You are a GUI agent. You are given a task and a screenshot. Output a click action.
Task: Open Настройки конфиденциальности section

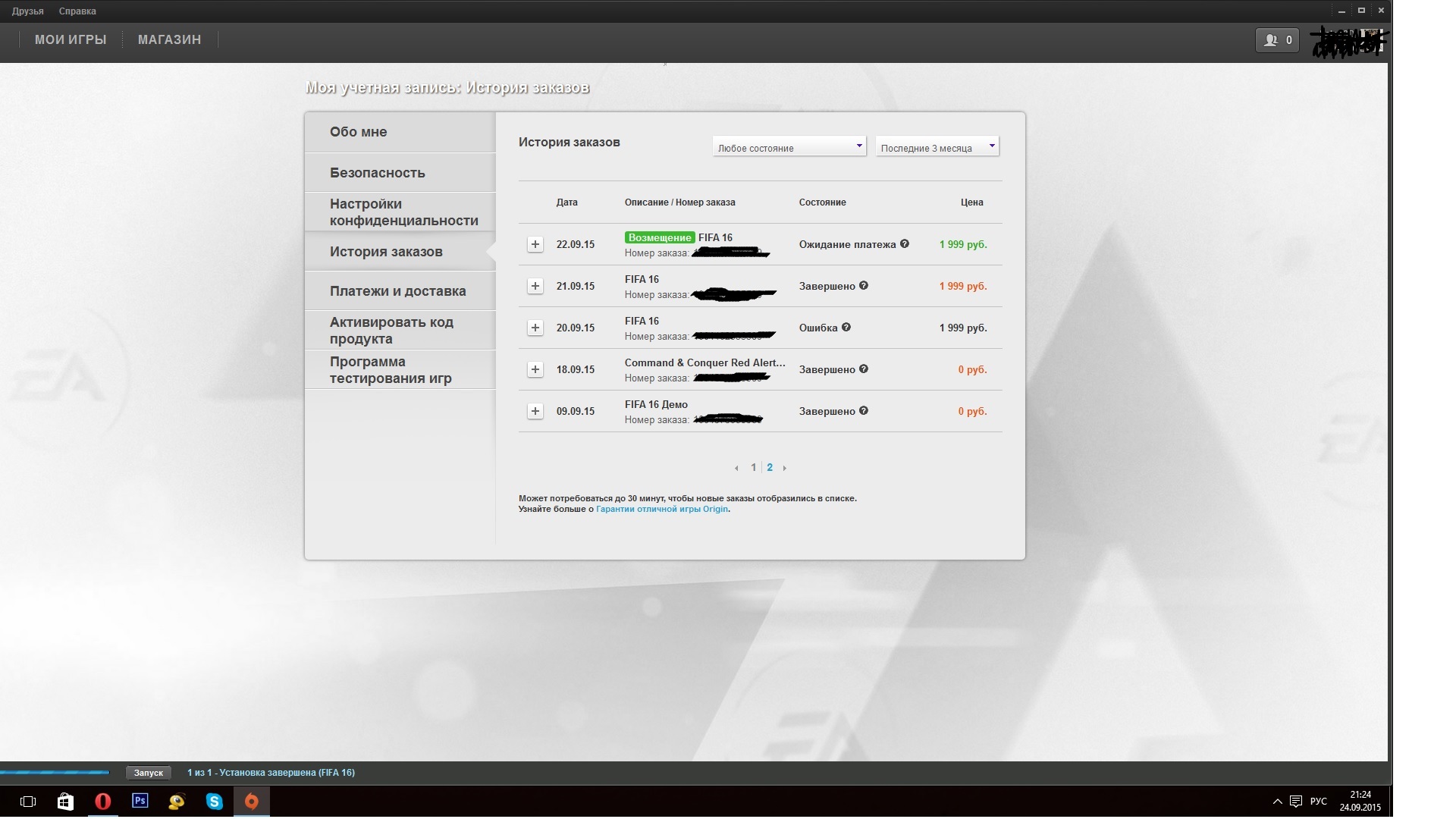coord(400,212)
